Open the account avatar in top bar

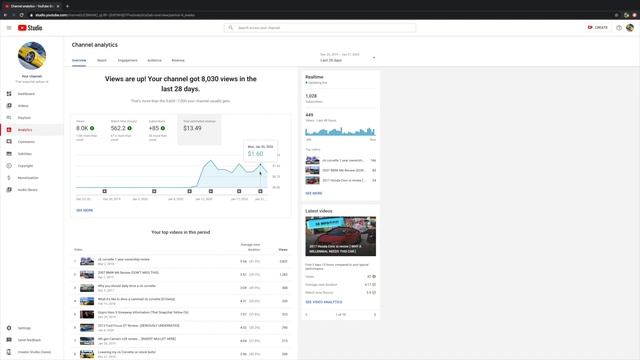tap(630, 28)
